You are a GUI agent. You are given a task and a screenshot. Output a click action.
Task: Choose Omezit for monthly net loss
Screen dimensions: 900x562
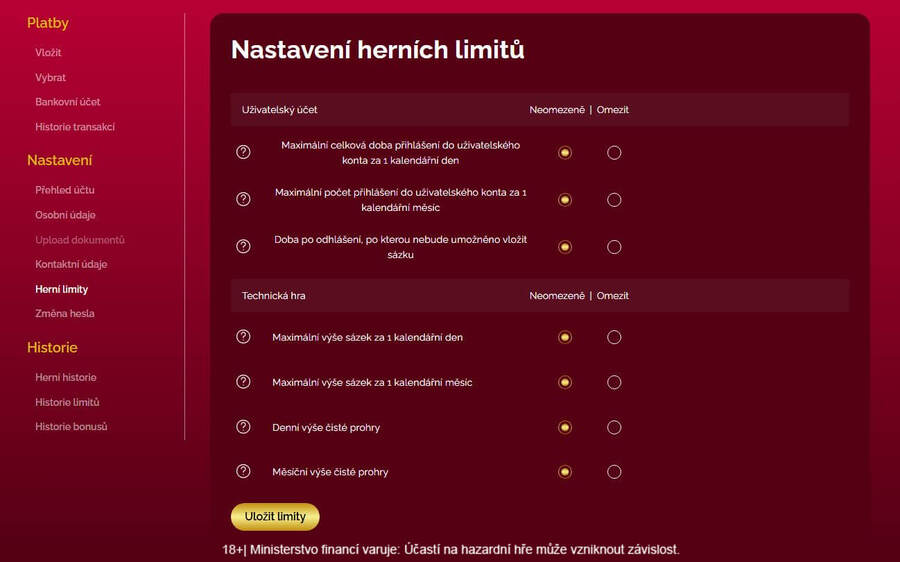tap(614, 472)
